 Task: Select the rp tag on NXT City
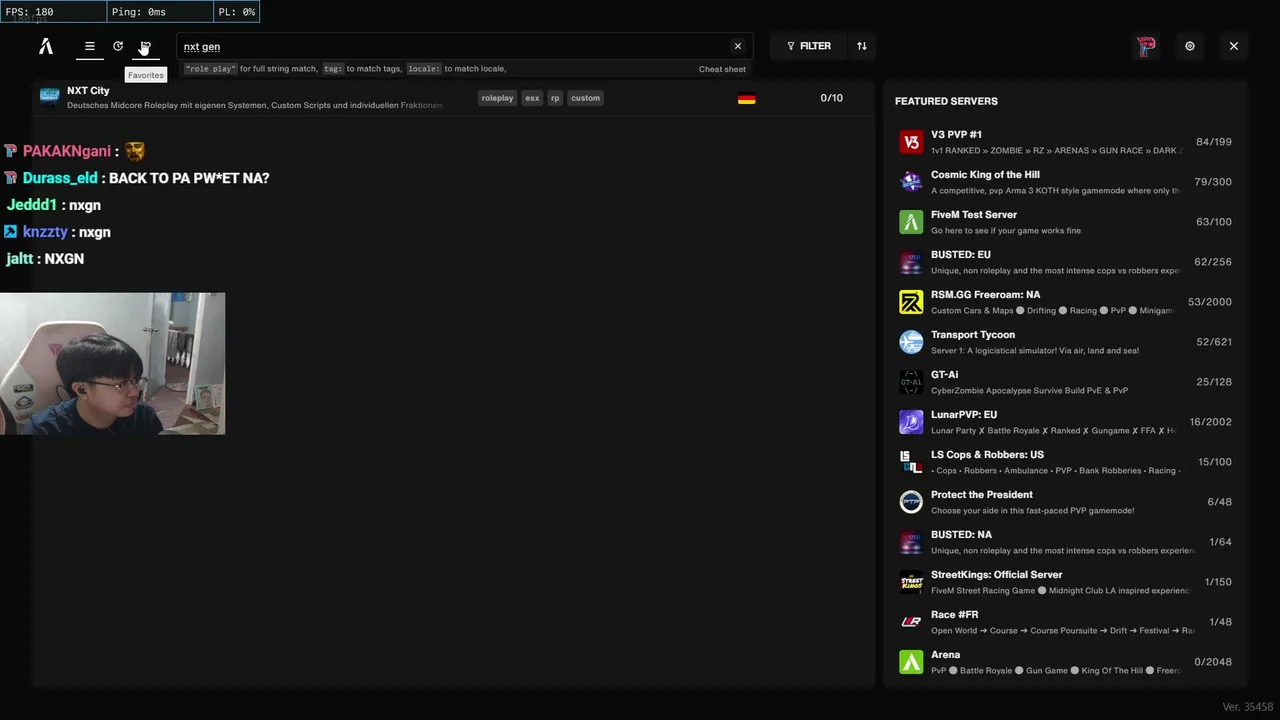[555, 98]
